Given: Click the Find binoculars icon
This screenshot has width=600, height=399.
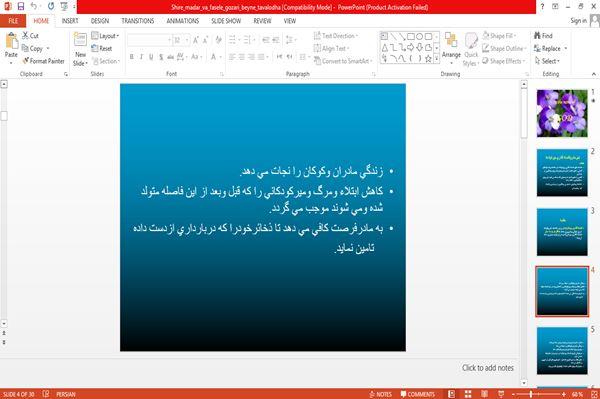Looking at the screenshot, I should [x=537, y=36].
